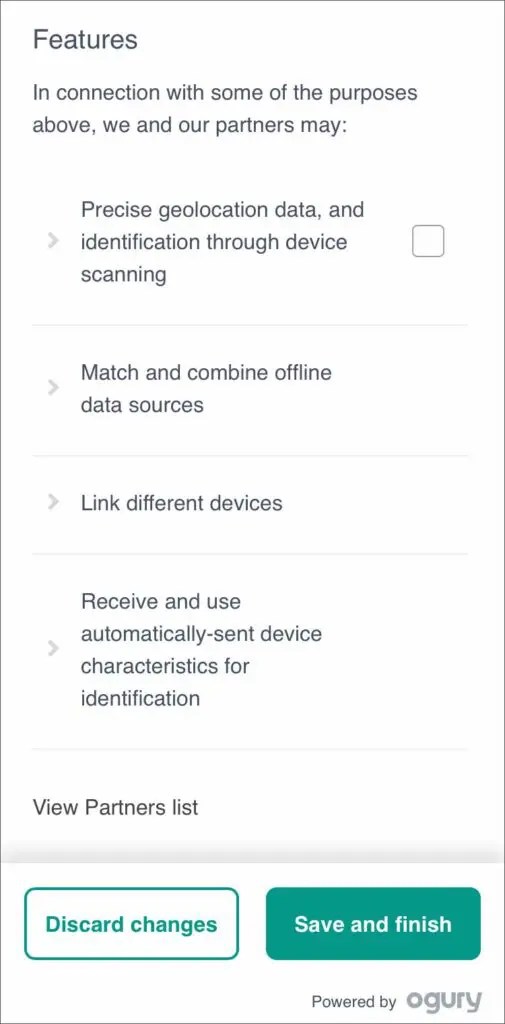Expand the Precise geolocation data chevron
This screenshot has height=1024, width=505.
click(54, 241)
